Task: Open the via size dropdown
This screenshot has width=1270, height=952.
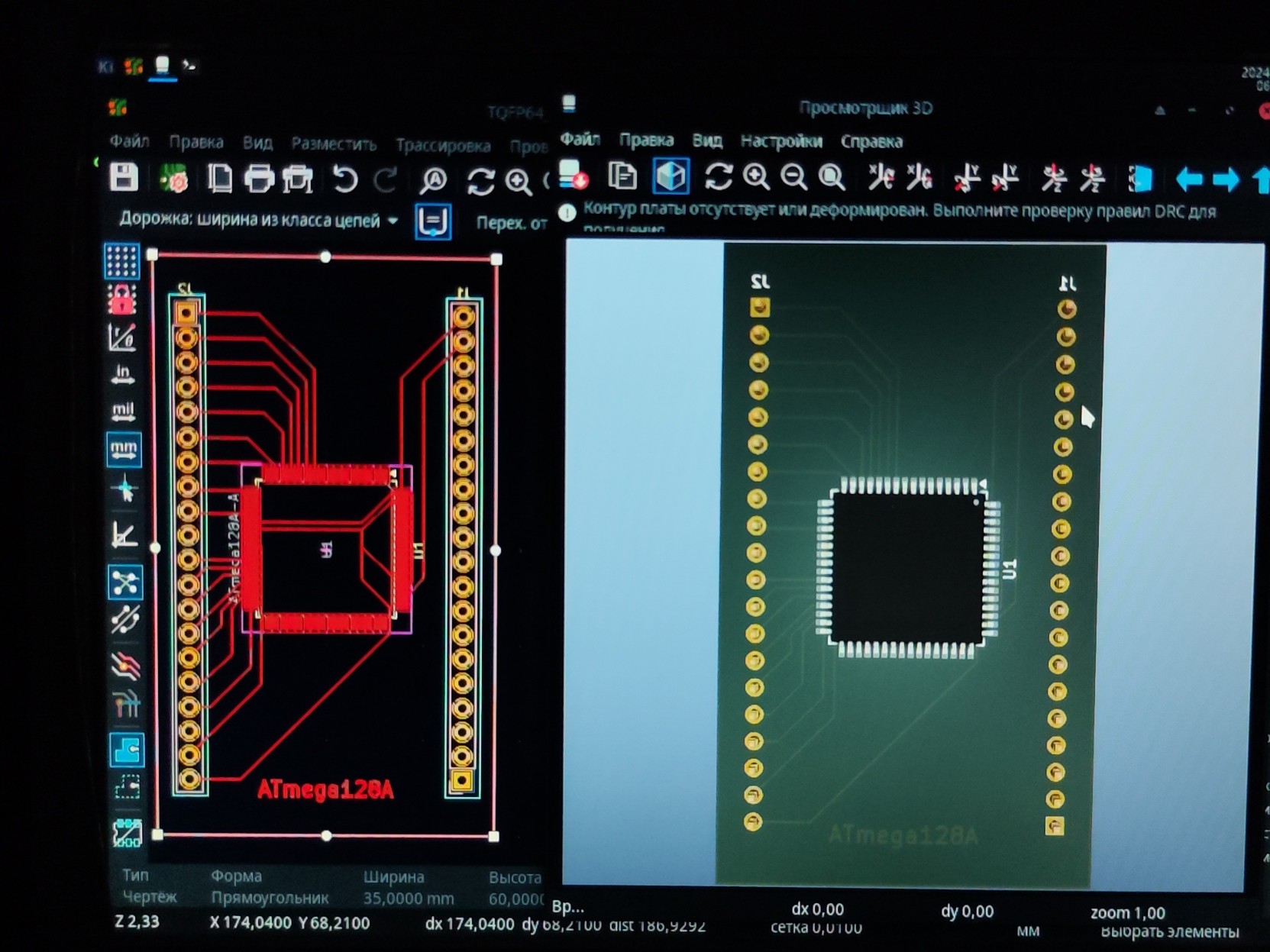Action: 512,224
